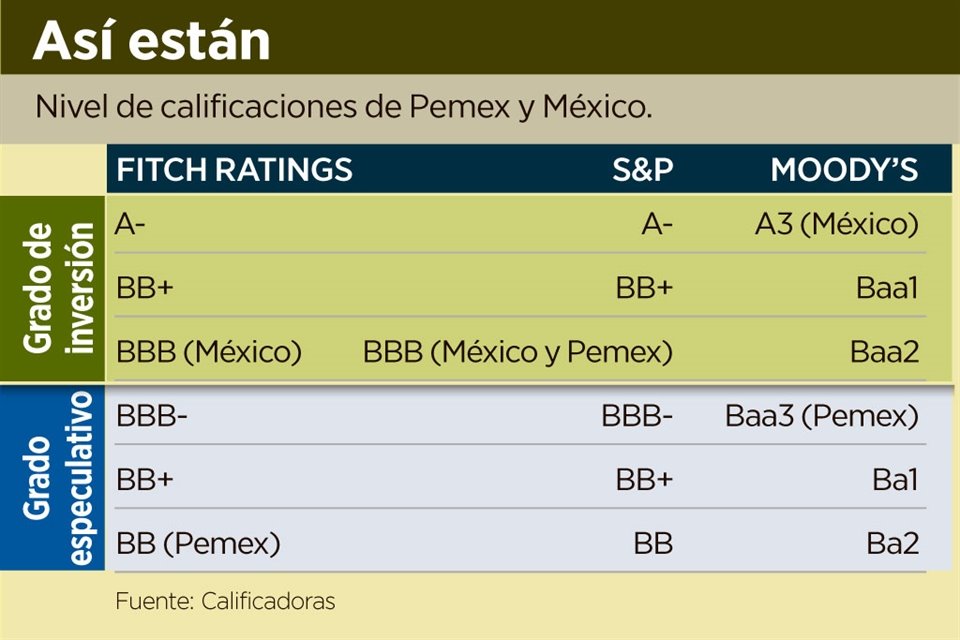The width and height of the screenshot is (960, 640).
Task: Click the FITCH RATINGS column header
Action: pos(235,170)
